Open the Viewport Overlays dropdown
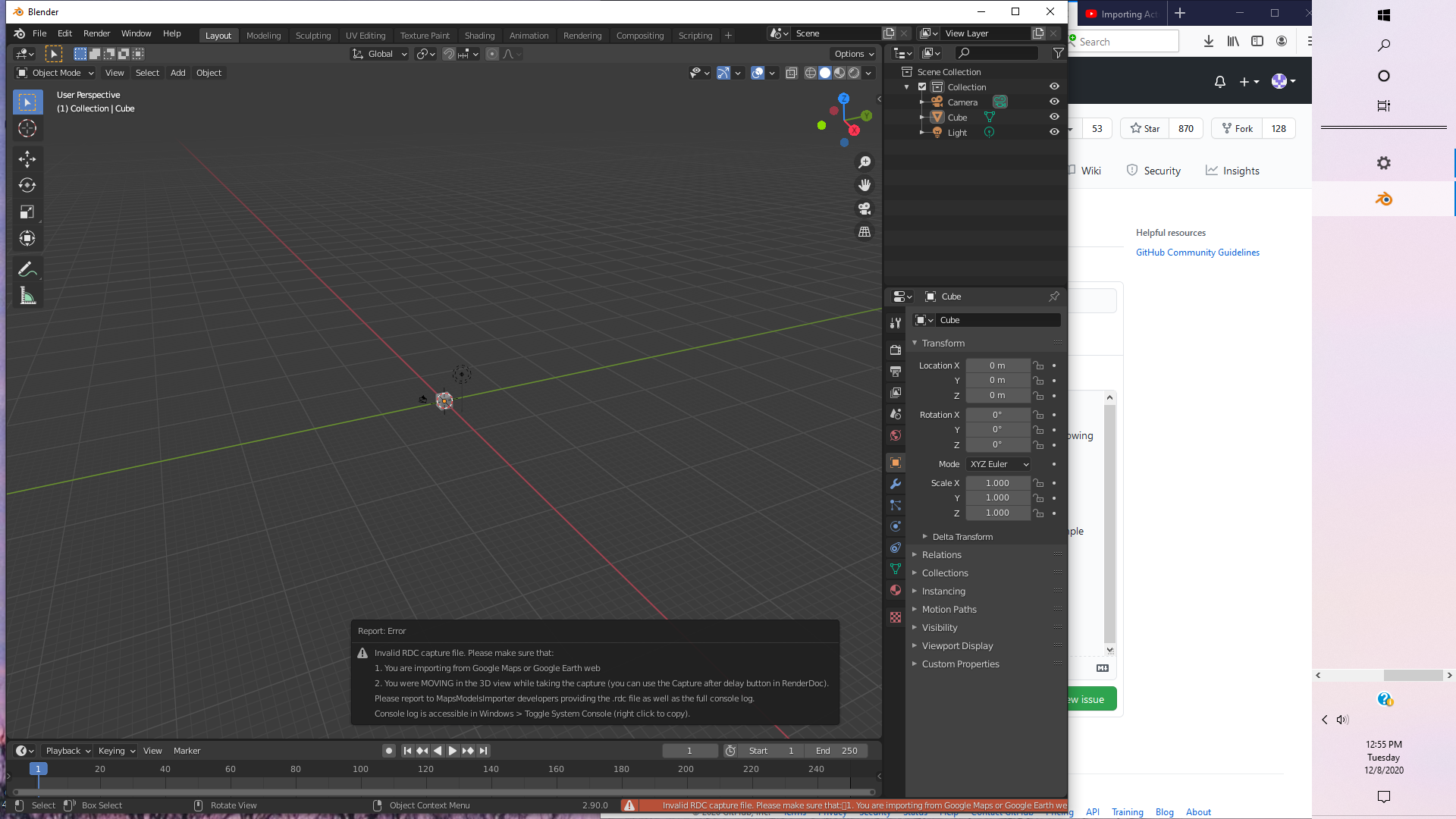The height and width of the screenshot is (819, 1456). click(771, 73)
